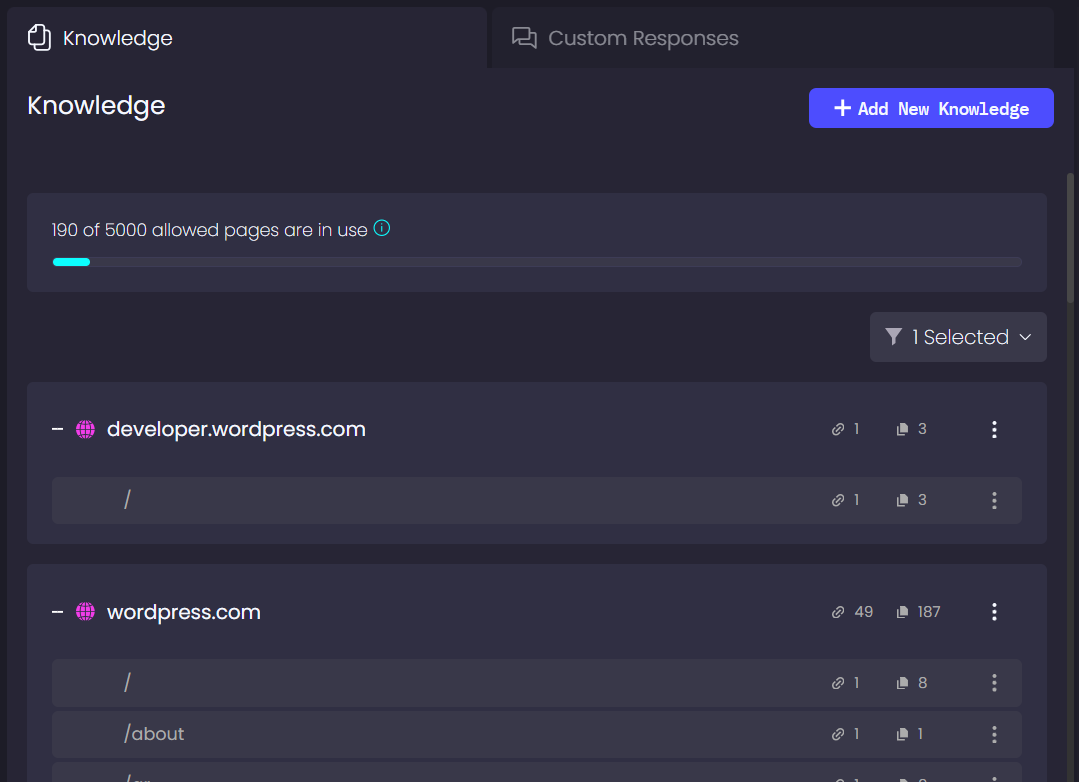Select the /about path row

537,735
